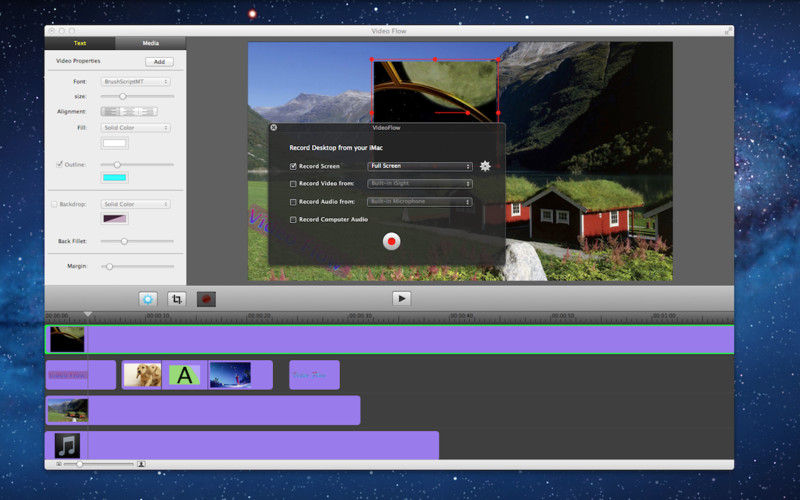Open the Built-in iSight dropdown
The width and height of the screenshot is (800, 500).
420,184
